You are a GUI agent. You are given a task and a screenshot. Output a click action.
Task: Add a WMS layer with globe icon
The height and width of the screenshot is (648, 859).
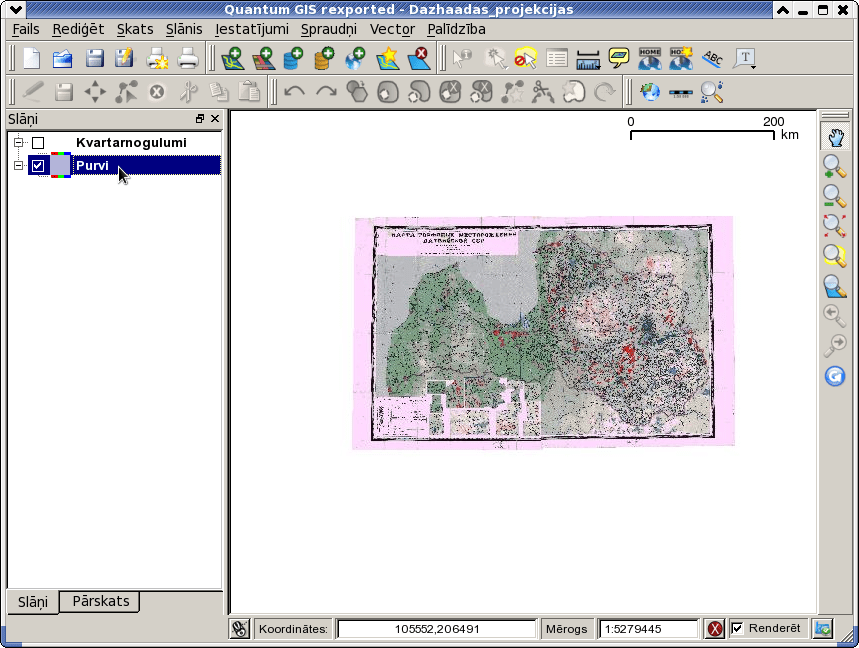tap(355, 58)
